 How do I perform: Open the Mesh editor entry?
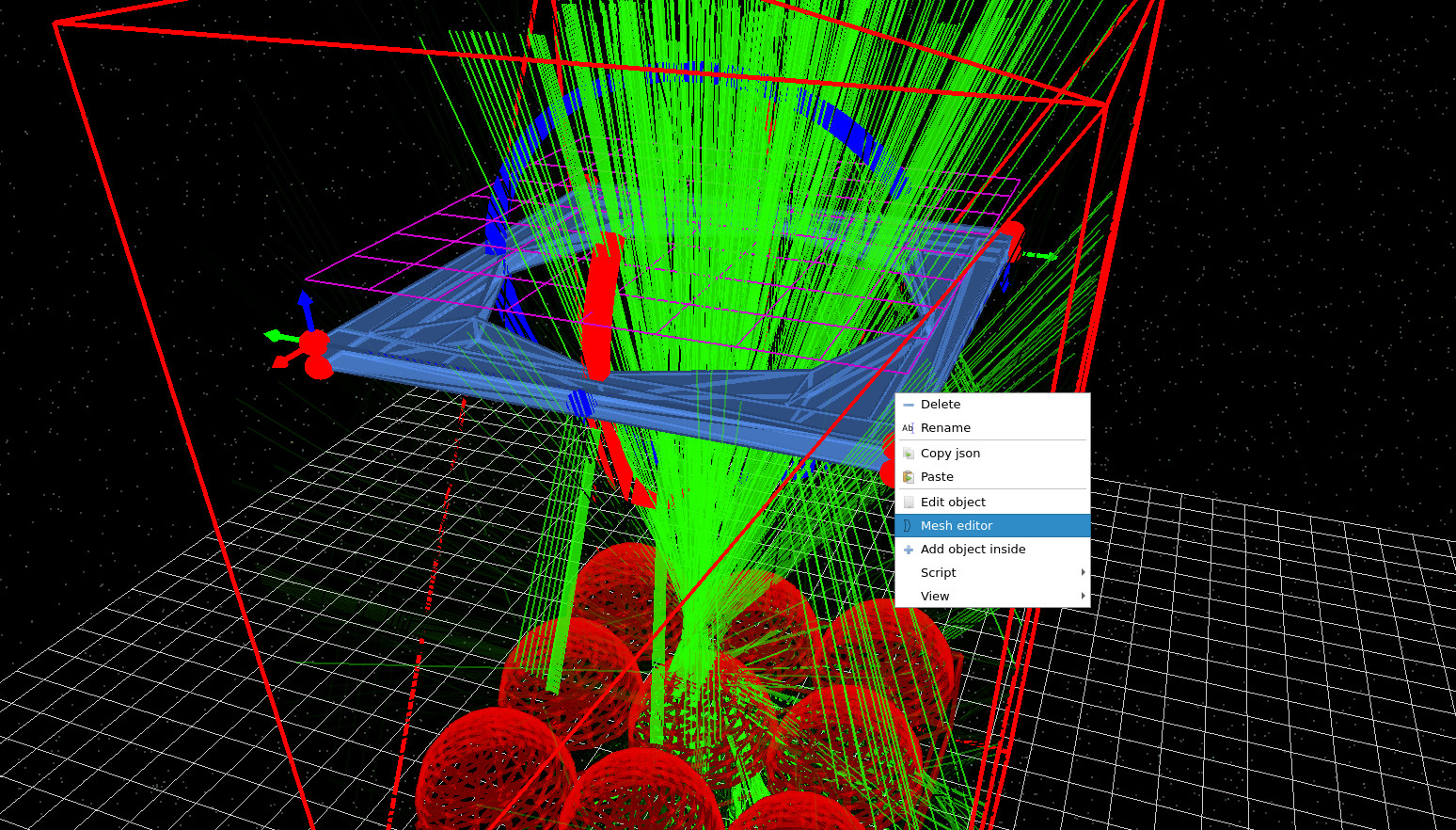957,525
